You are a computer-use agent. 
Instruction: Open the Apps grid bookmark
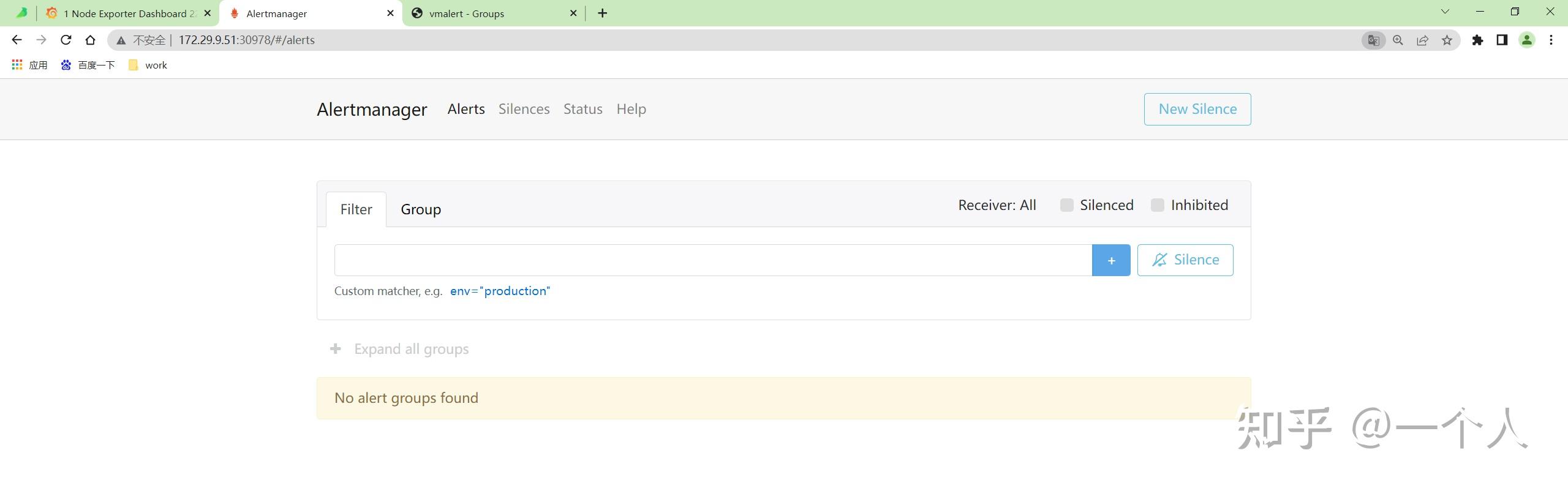[x=29, y=65]
